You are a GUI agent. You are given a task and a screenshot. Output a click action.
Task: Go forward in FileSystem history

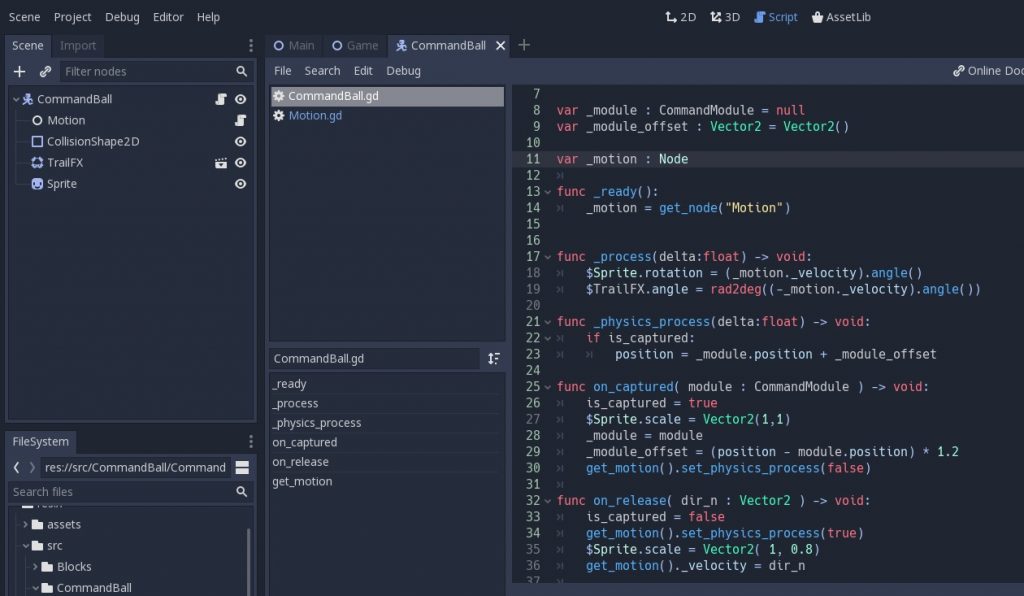pyautogui.click(x=32, y=467)
